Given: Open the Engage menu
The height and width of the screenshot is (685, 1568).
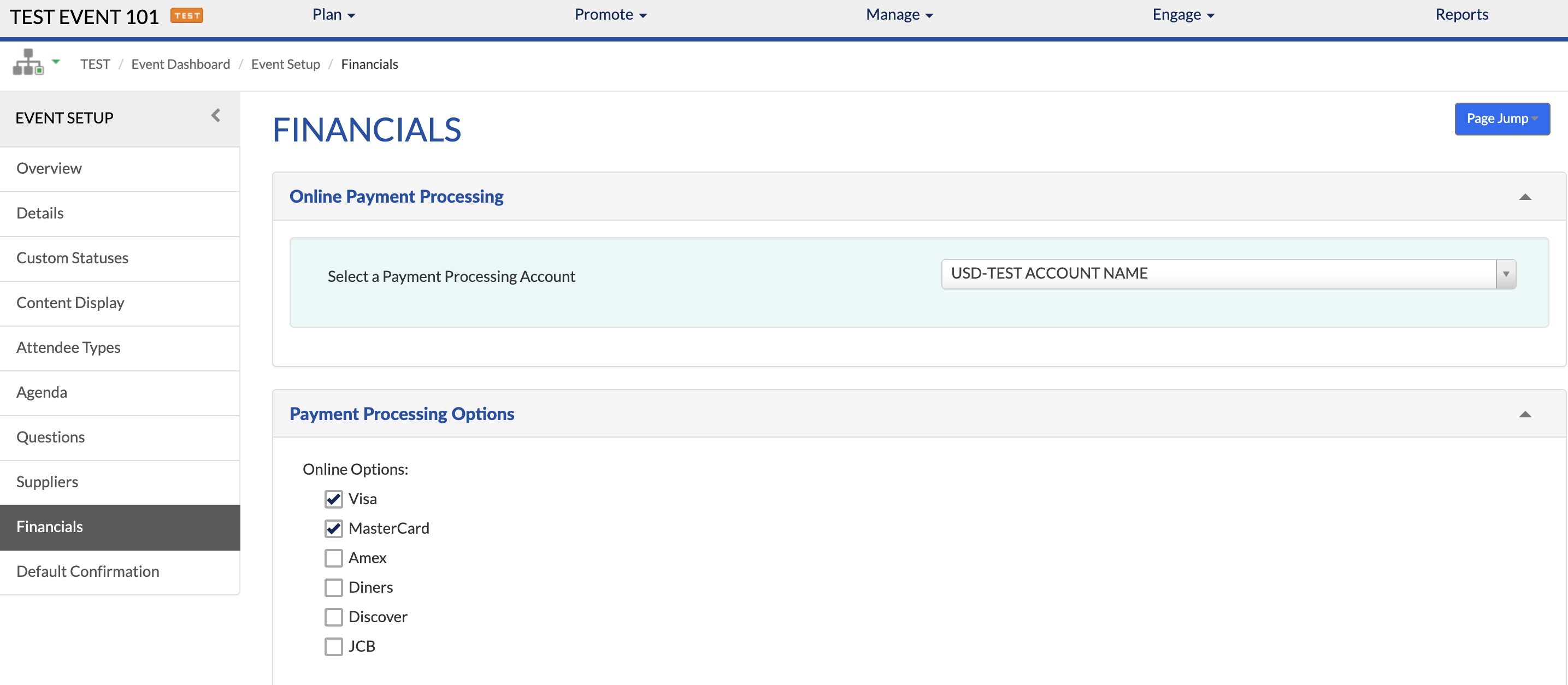Looking at the screenshot, I should click(x=1183, y=15).
